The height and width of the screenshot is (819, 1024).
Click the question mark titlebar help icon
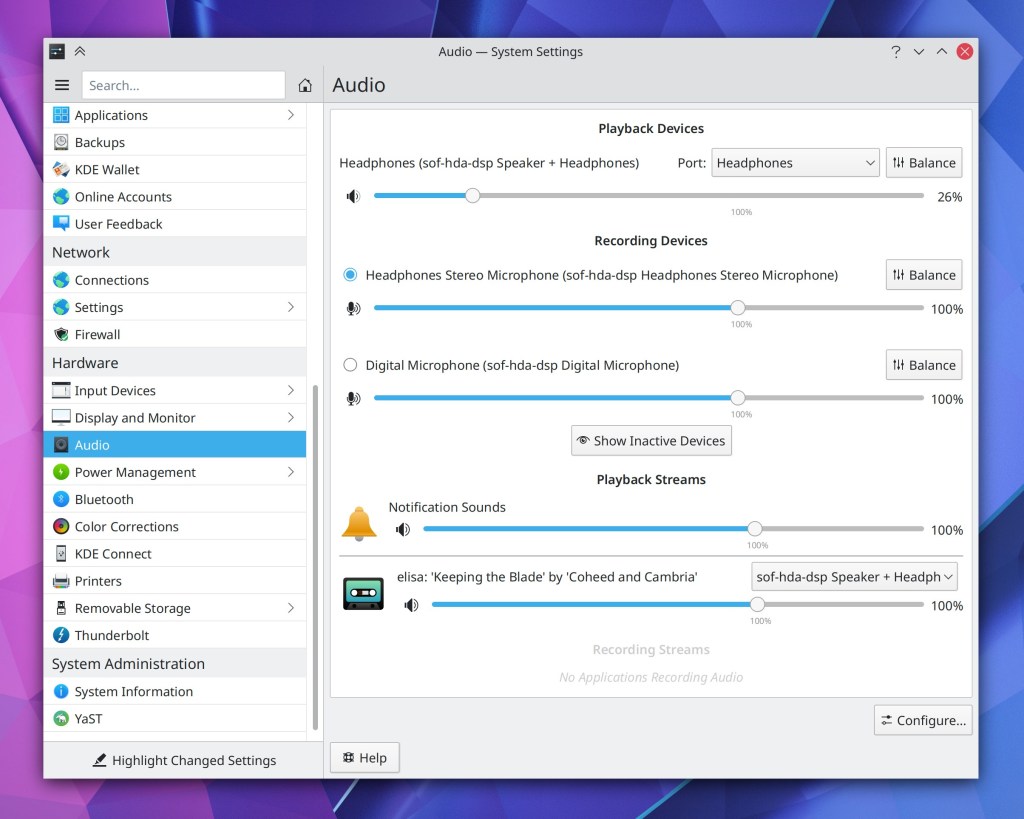pyautogui.click(x=895, y=52)
